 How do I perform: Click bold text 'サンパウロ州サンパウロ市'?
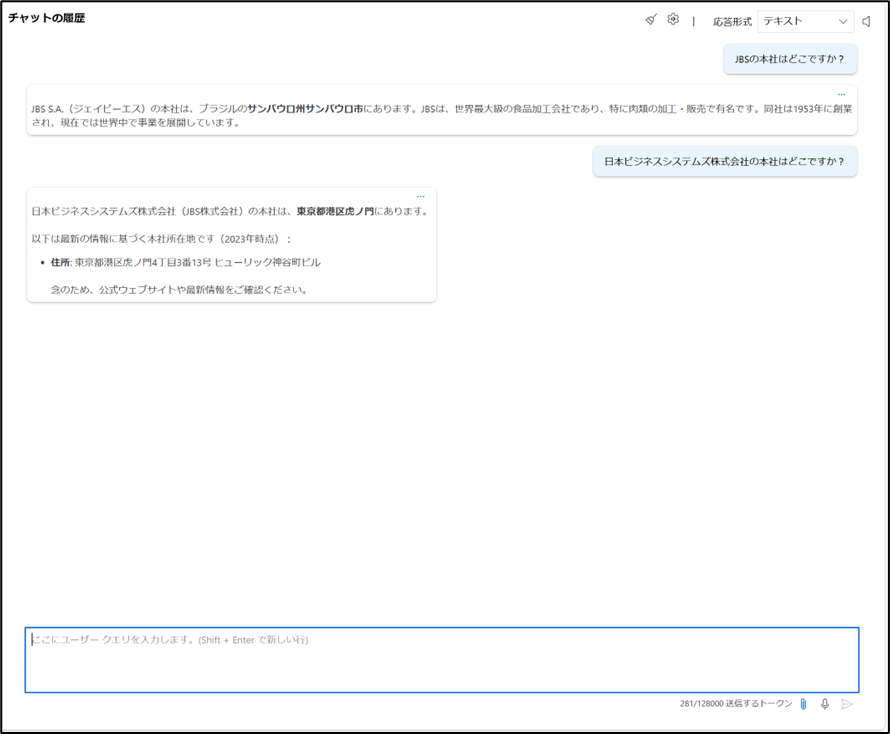305,108
